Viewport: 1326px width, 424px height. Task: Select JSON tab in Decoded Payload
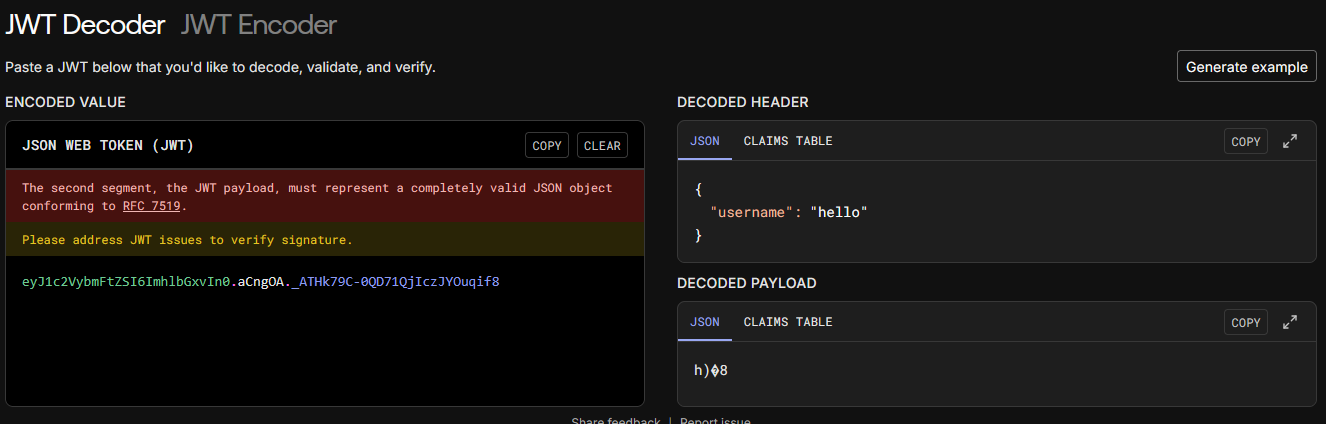point(705,322)
